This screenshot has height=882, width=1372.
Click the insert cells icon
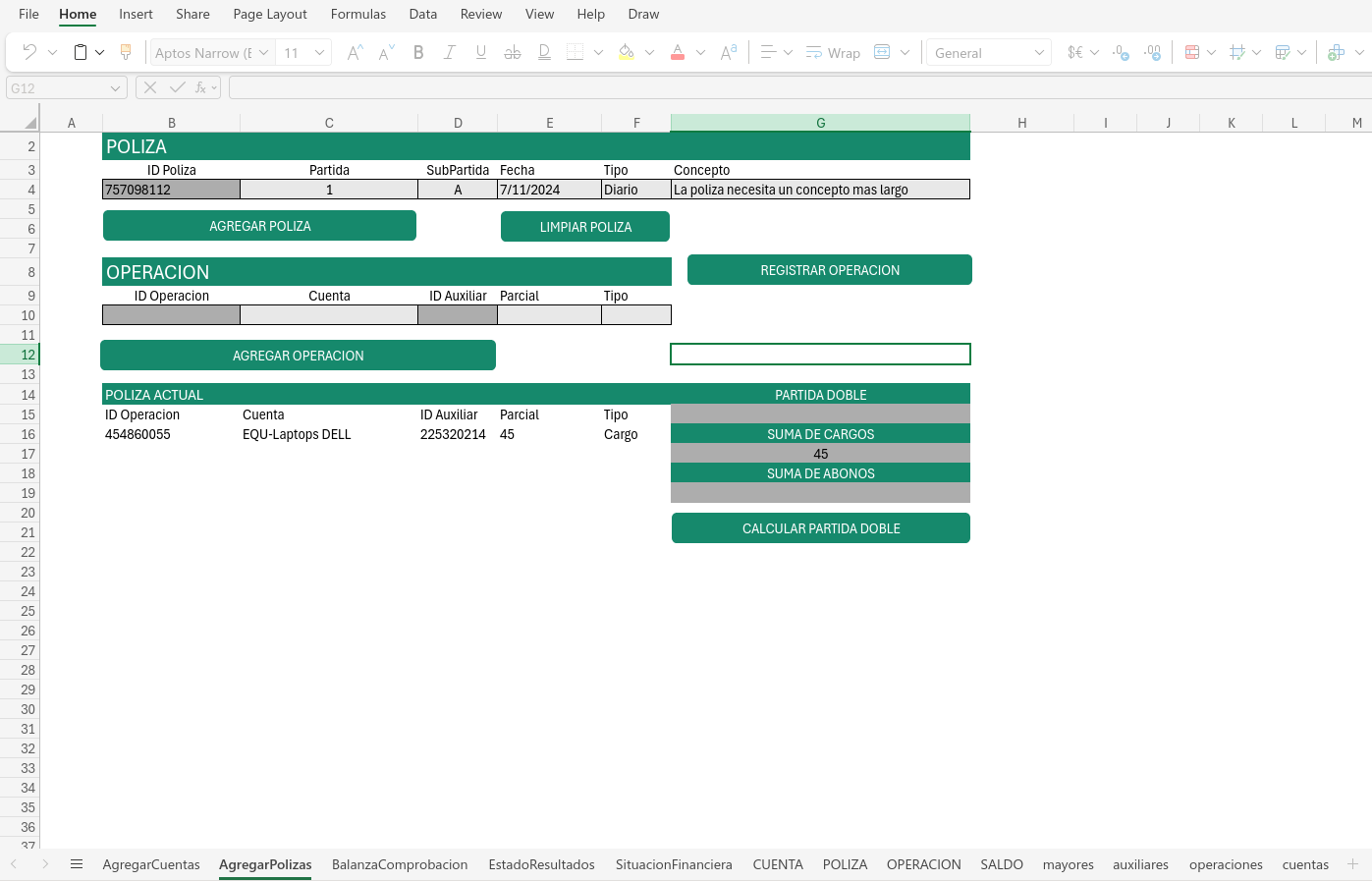pyautogui.click(x=1336, y=52)
